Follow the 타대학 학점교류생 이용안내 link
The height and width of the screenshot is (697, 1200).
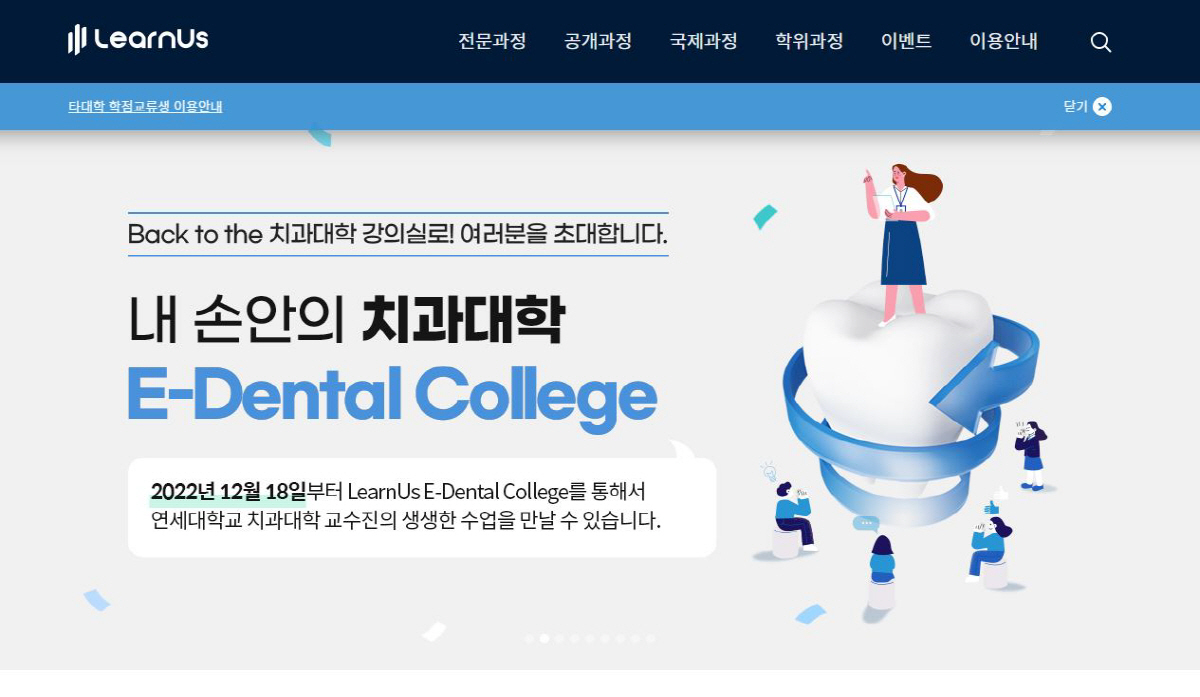pyautogui.click(x=145, y=106)
